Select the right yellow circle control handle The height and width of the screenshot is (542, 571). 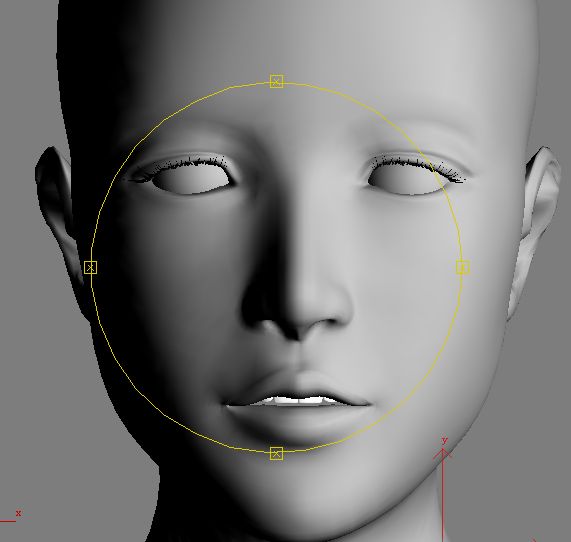coord(463,267)
